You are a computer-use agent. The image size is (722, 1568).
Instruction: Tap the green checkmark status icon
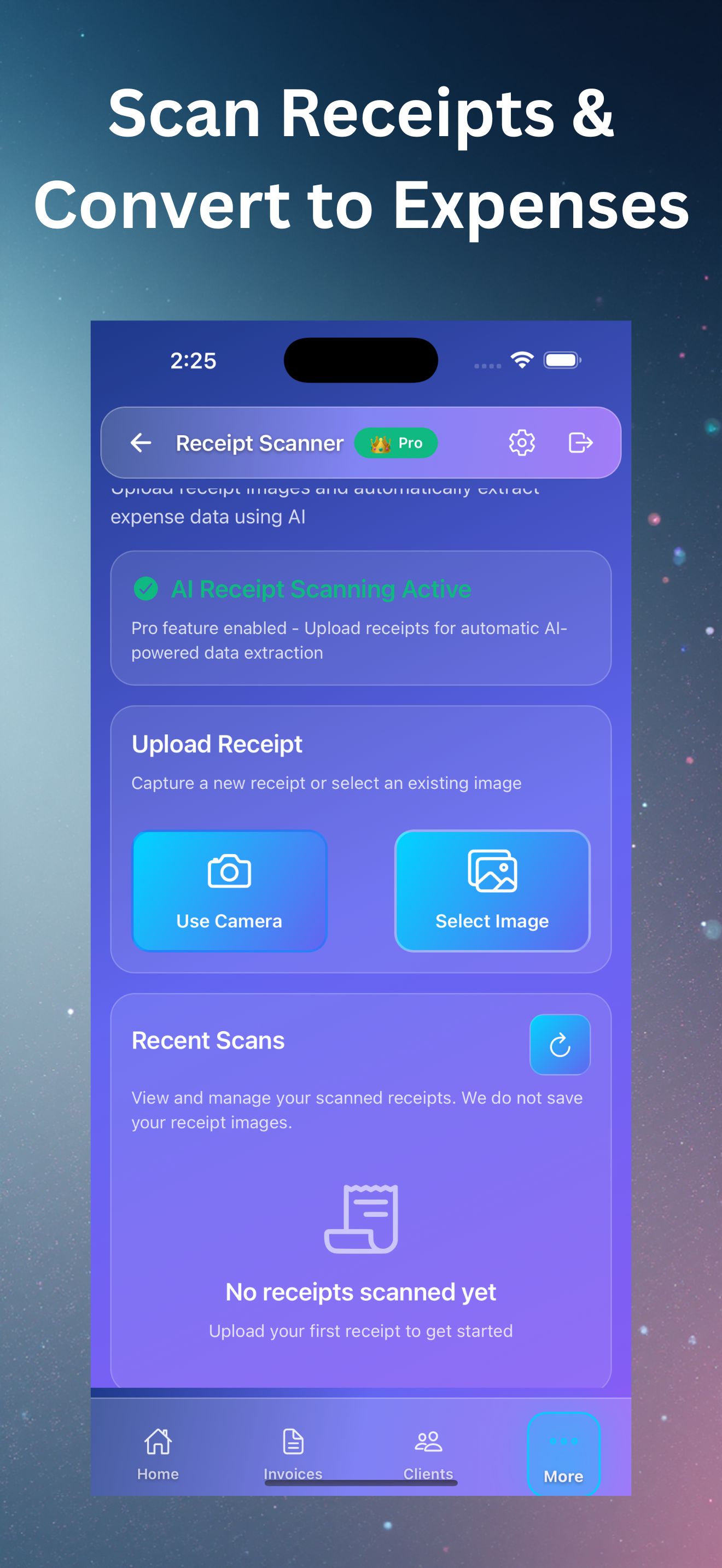(145, 589)
